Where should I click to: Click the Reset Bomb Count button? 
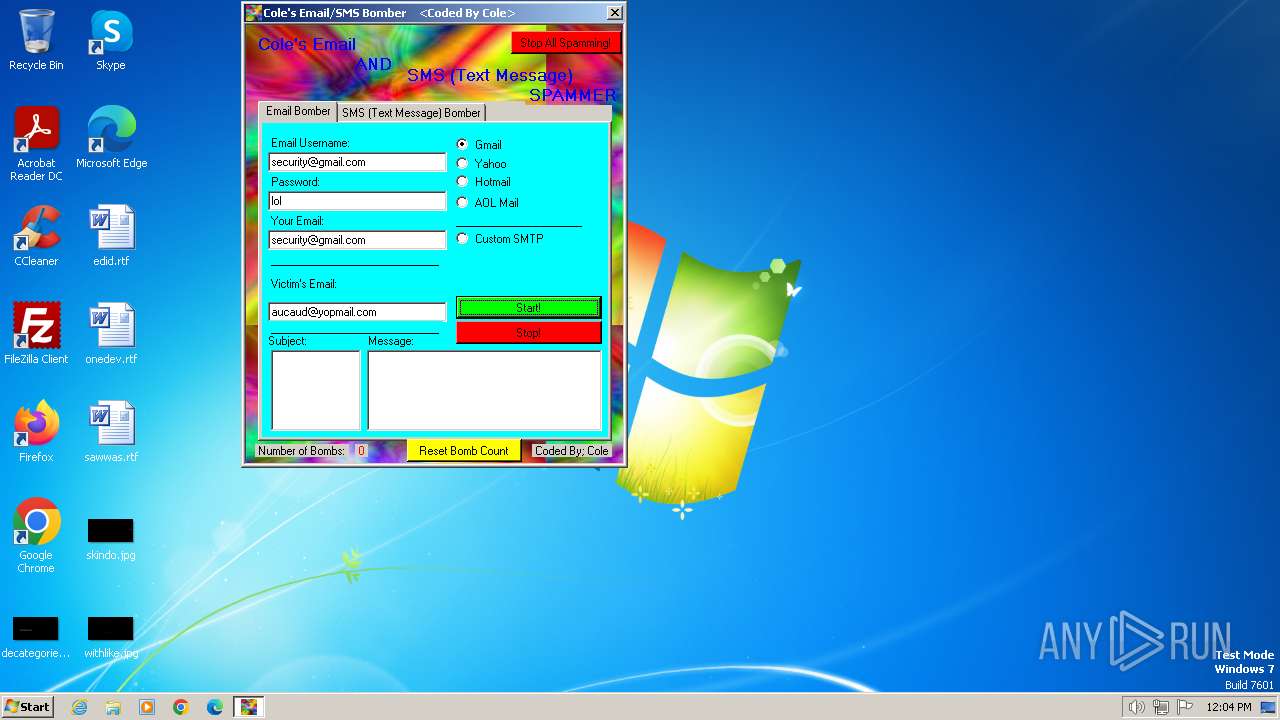coord(463,451)
